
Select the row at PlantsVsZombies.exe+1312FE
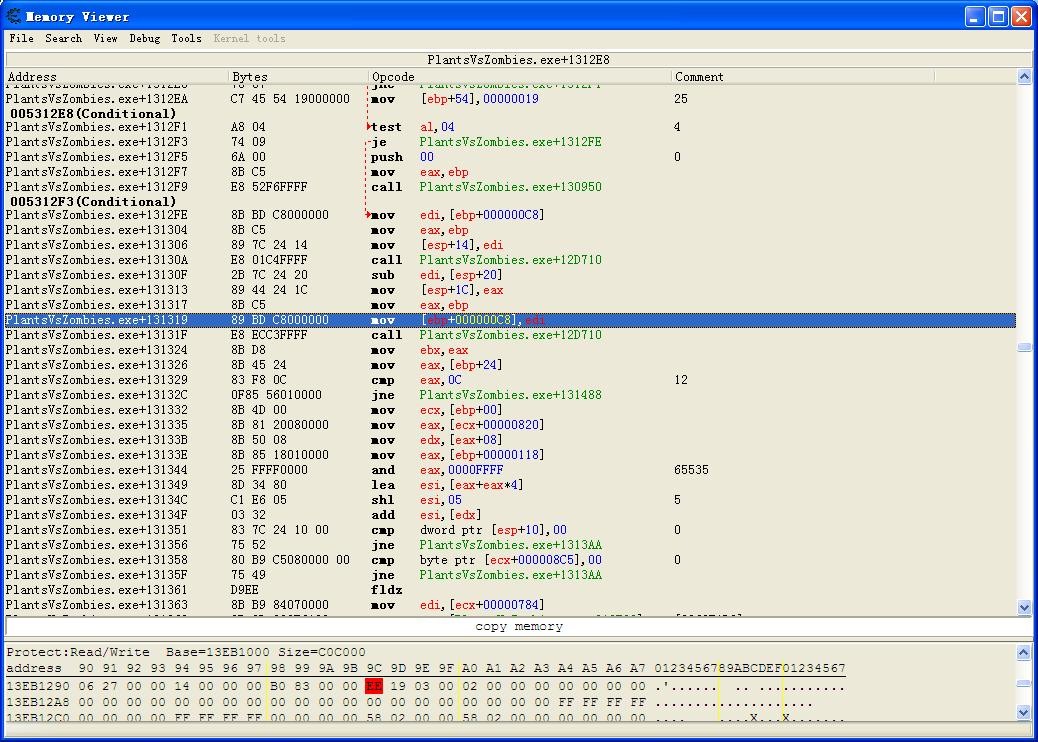(x=510, y=215)
